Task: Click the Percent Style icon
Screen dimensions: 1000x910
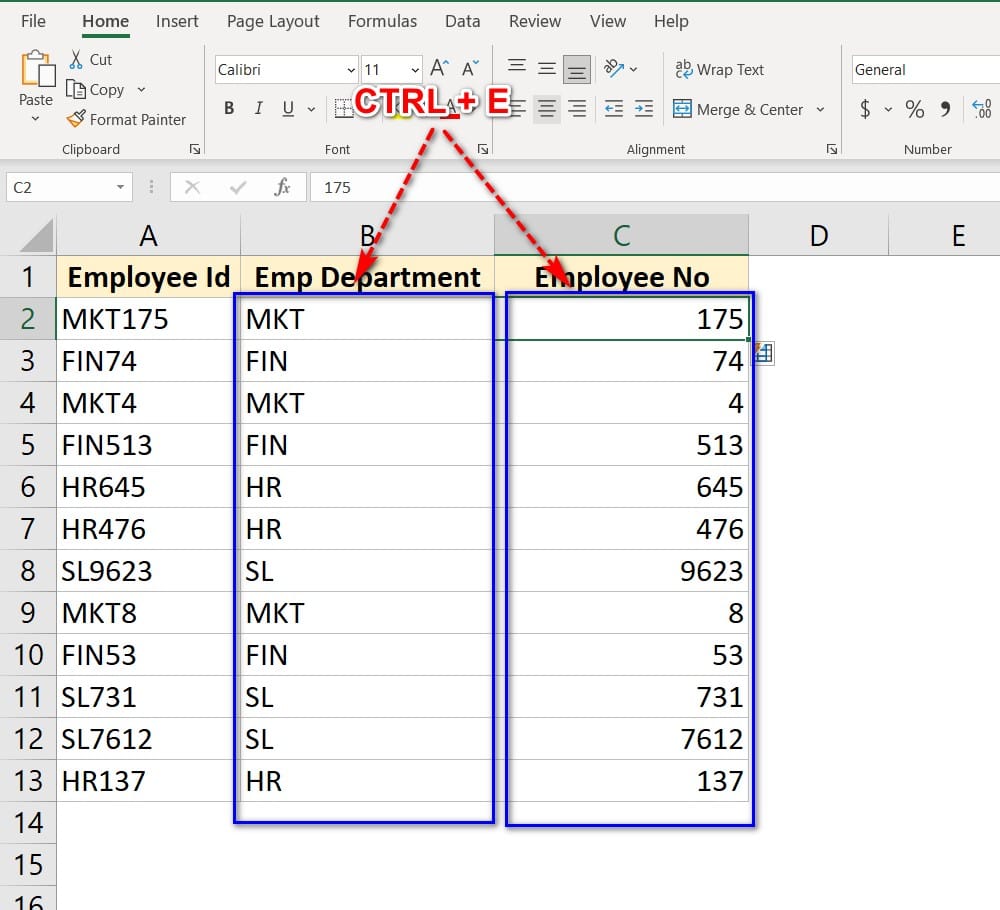Action: tap(914, 109)
